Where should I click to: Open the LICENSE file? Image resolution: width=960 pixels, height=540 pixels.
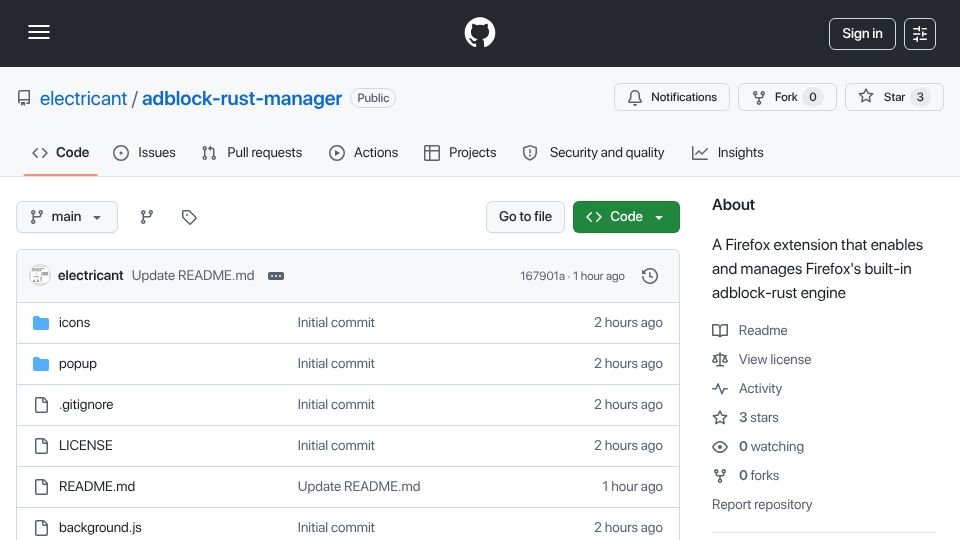point(86,446)
